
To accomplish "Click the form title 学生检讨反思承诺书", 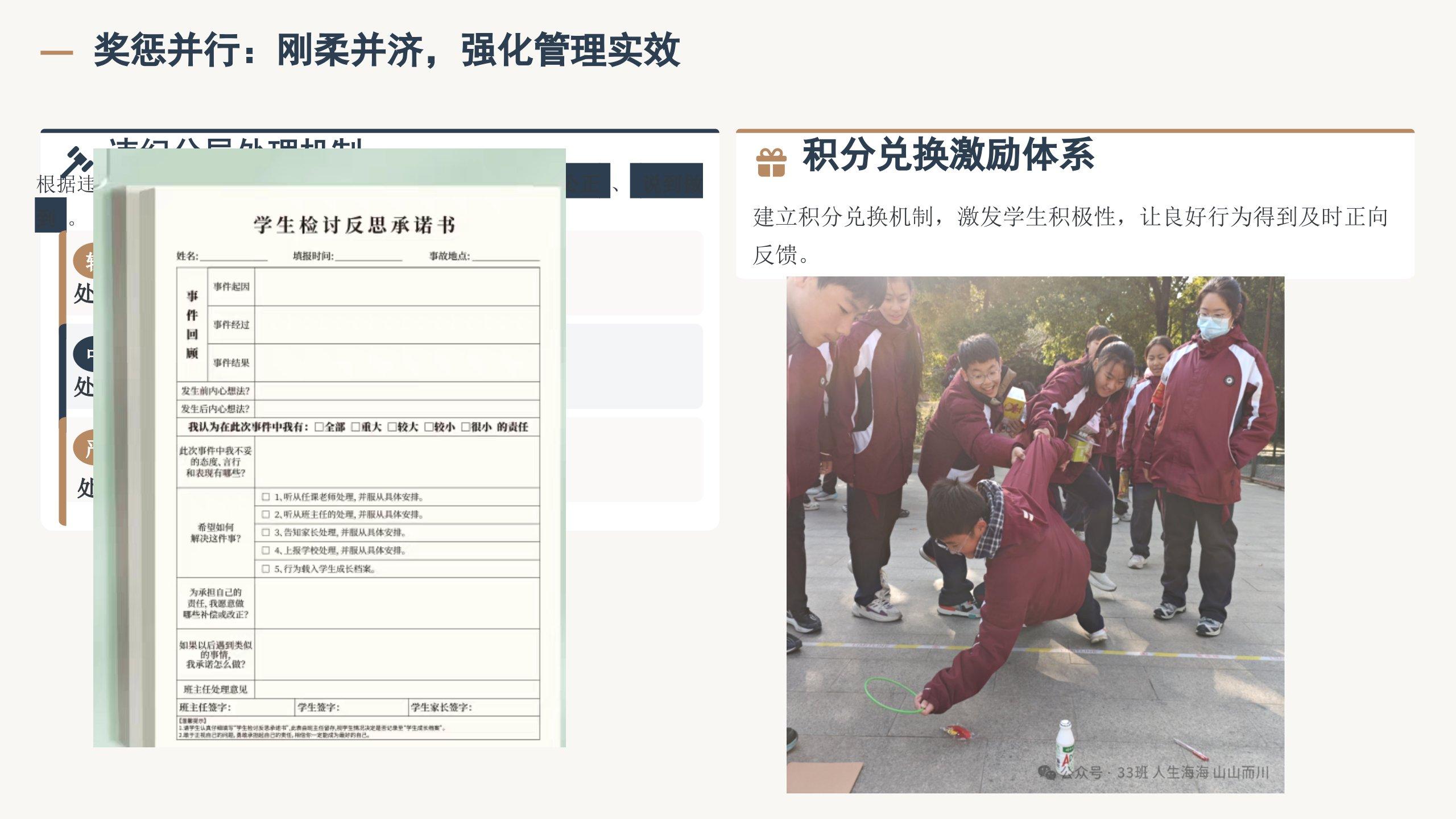I will (x=354, y=225).
